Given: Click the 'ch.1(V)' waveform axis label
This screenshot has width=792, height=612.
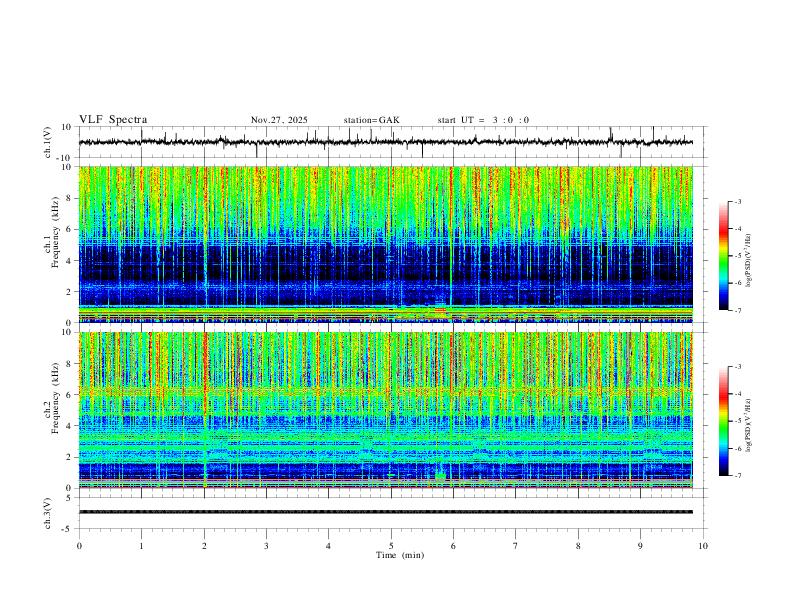Looking at the screenshot, I should point(48,142).
